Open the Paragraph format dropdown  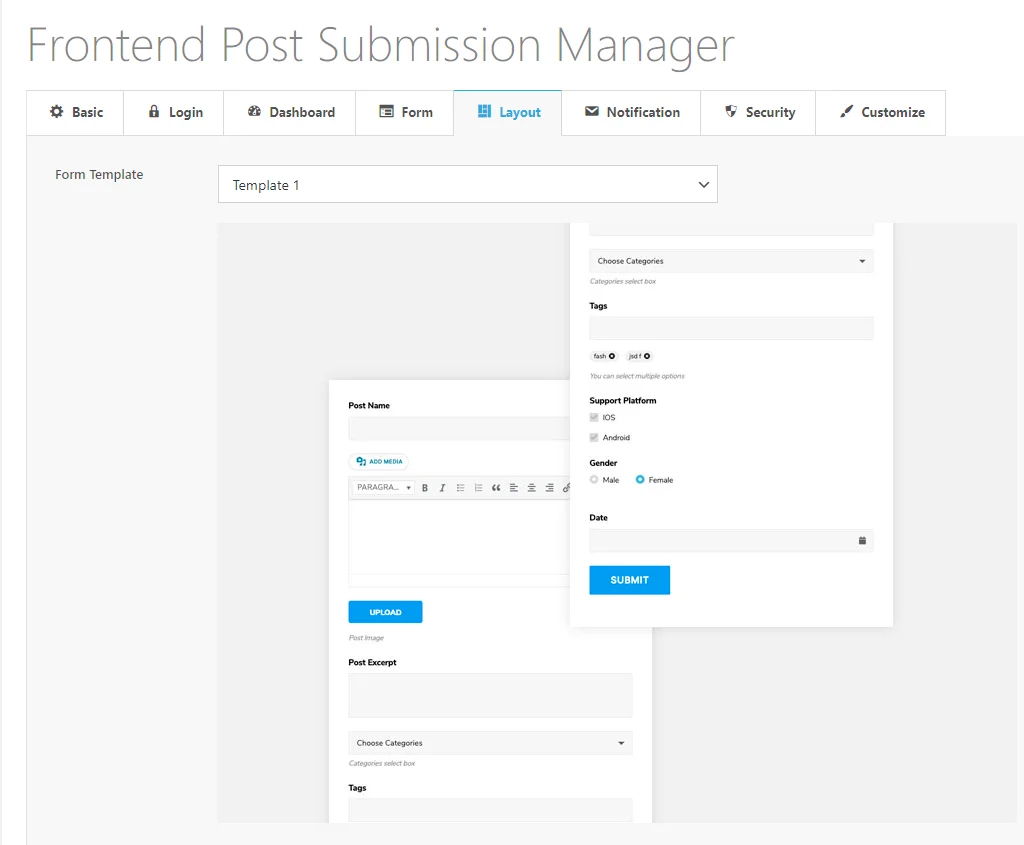383,487
